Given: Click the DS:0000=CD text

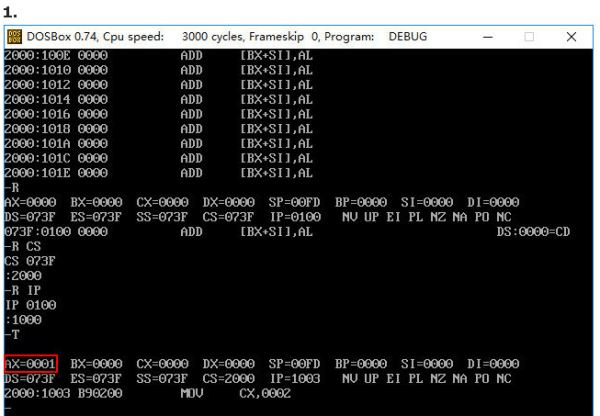Looking at the screenshot, I should tap(533, 232).
